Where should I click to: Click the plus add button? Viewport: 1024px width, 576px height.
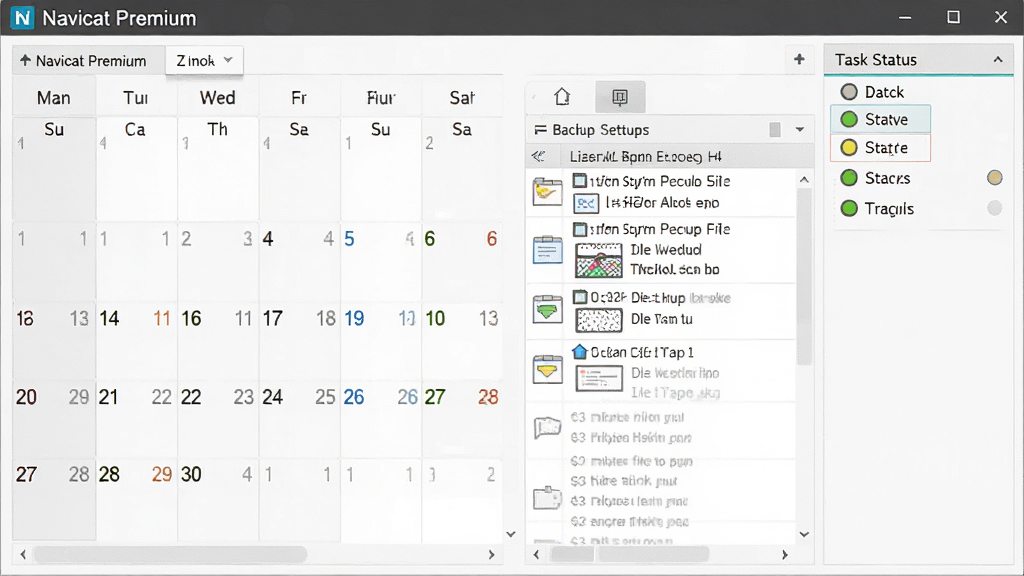point(799,59)
